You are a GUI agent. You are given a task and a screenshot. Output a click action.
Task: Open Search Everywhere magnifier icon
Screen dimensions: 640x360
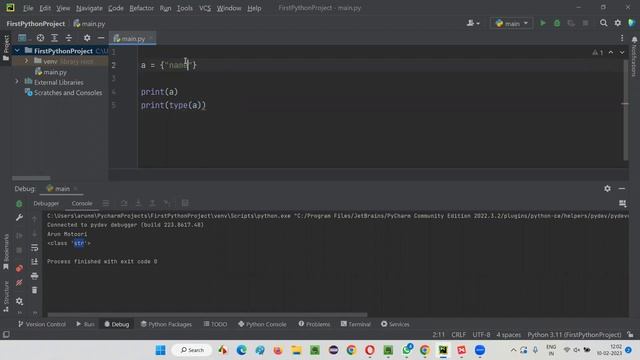603,23
